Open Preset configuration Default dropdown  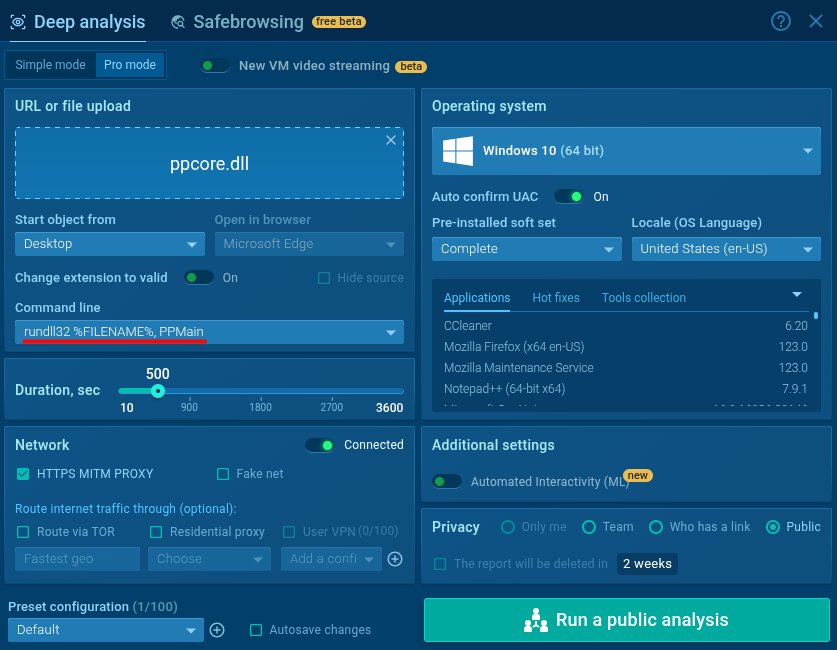pyautogui.click(x=106, y=630)
